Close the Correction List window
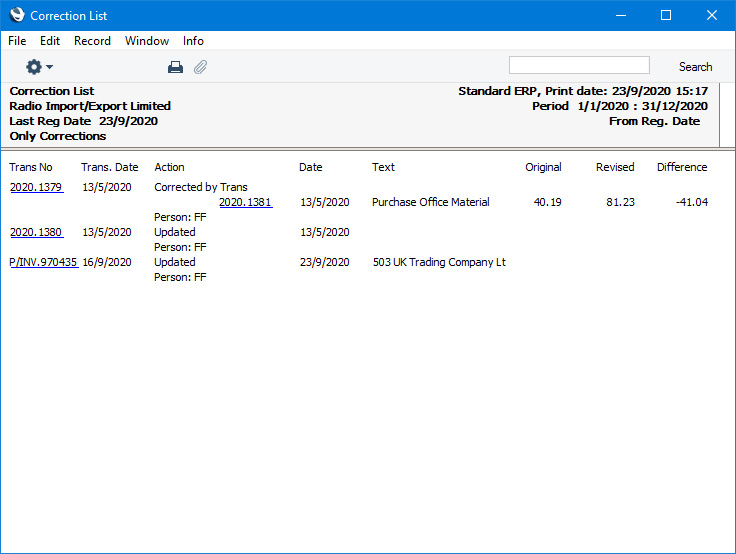Image resolution: width=736 pixels, height=554 pixels. click(712, 15)
